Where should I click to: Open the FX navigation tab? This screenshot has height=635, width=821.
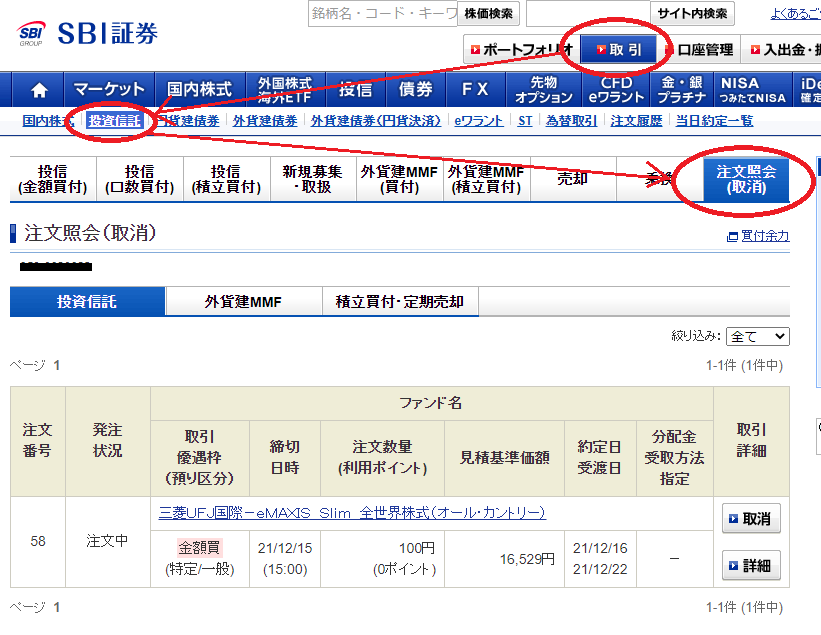click(x=475, y=90)
